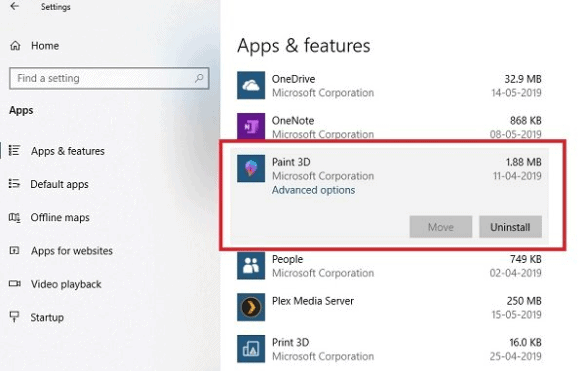Select the Paint 3D app name
The width and height of the screenshot is (585, 371).
[291, 162]
